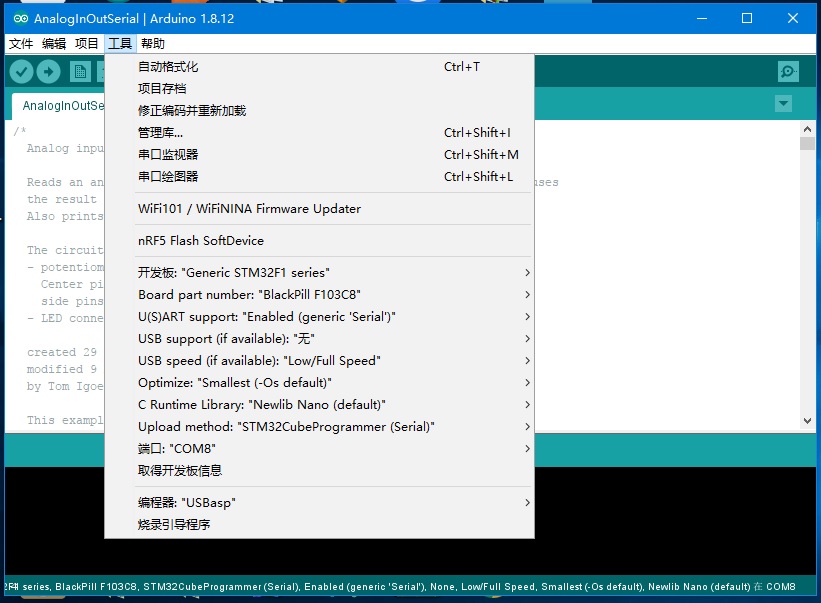Close the Arduino window

(x=793, y=18)
